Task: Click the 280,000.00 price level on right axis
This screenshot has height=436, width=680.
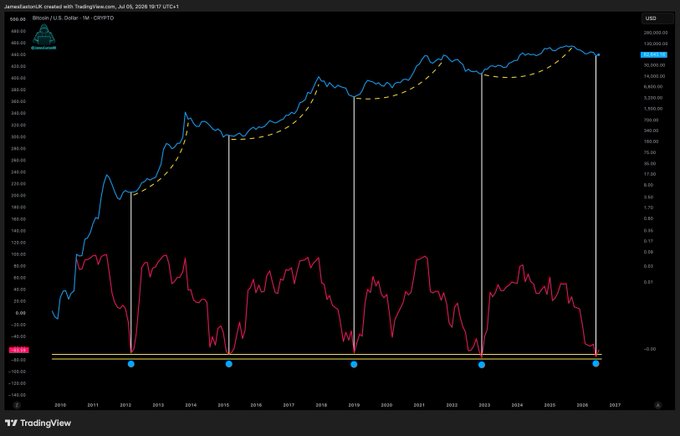Action: coord(655,33)
